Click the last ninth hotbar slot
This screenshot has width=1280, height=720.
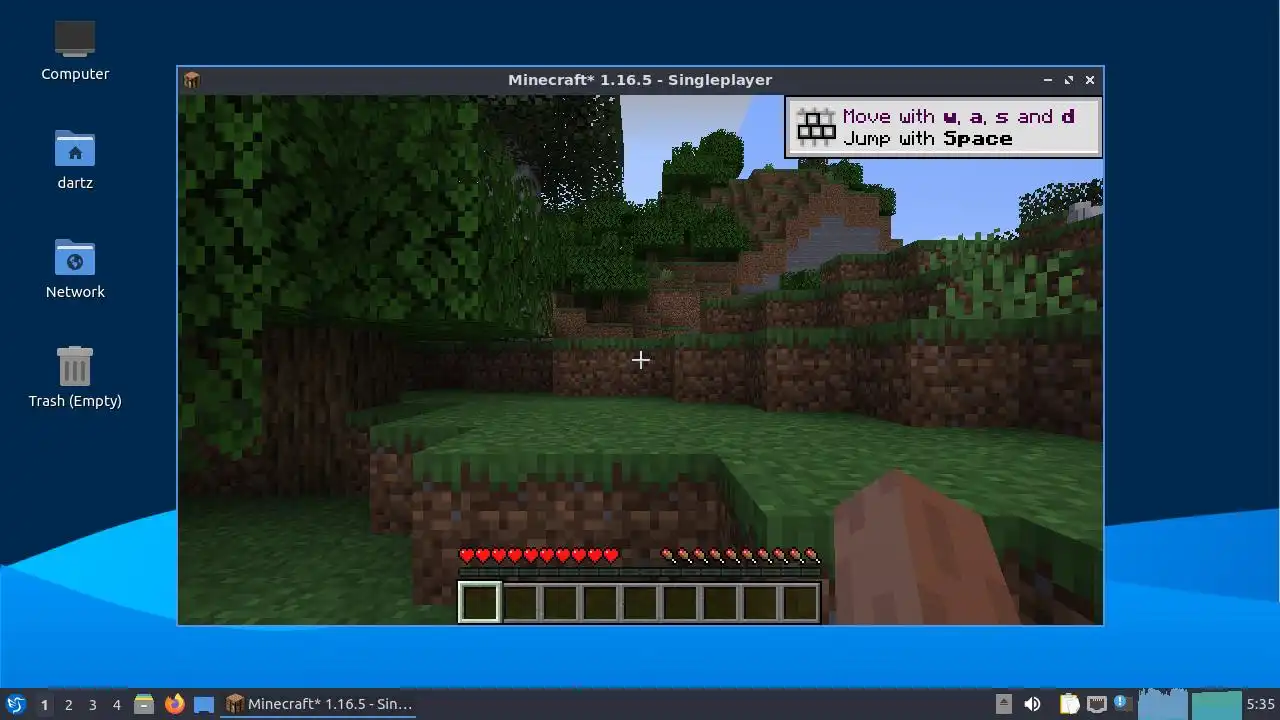coord(800,602)
